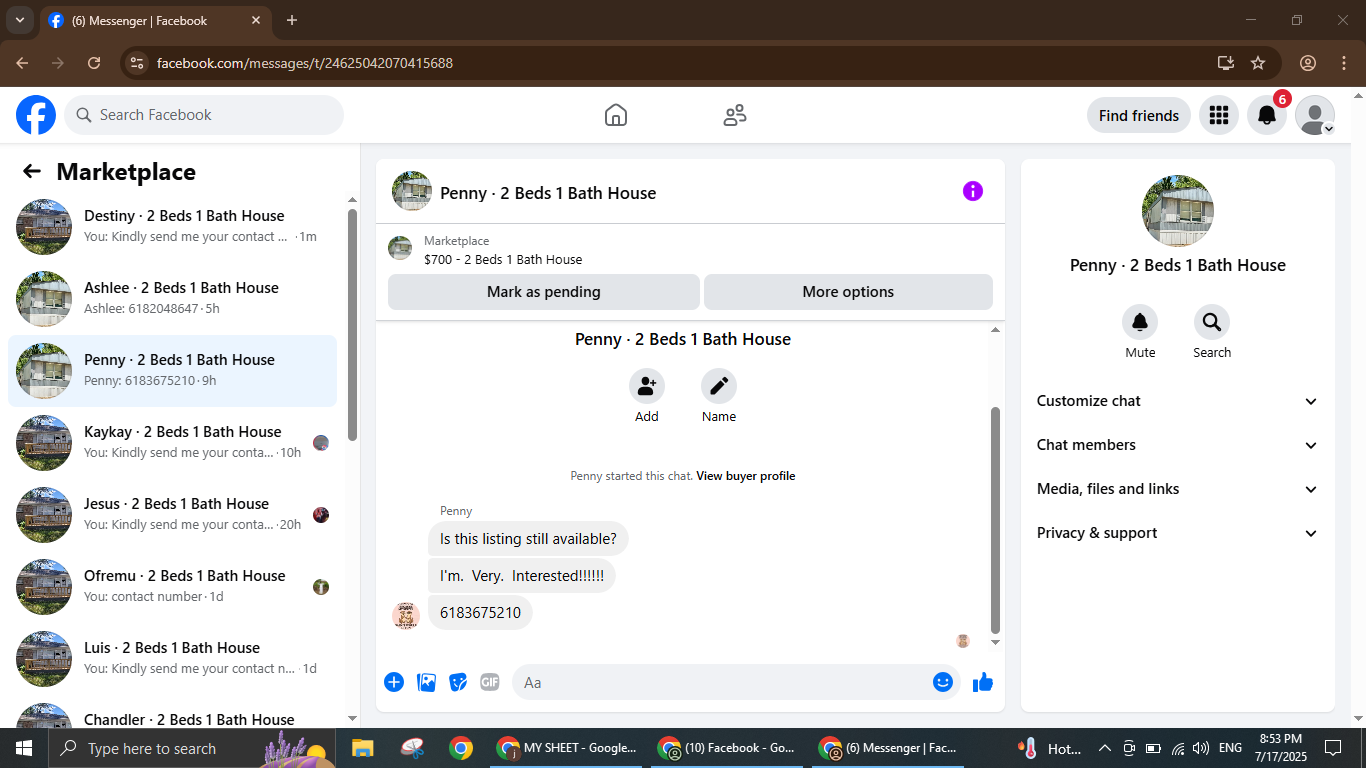Search in conversation magnifier icon
Viewport: 1366px width, 768px height.
click(1212, 322)
